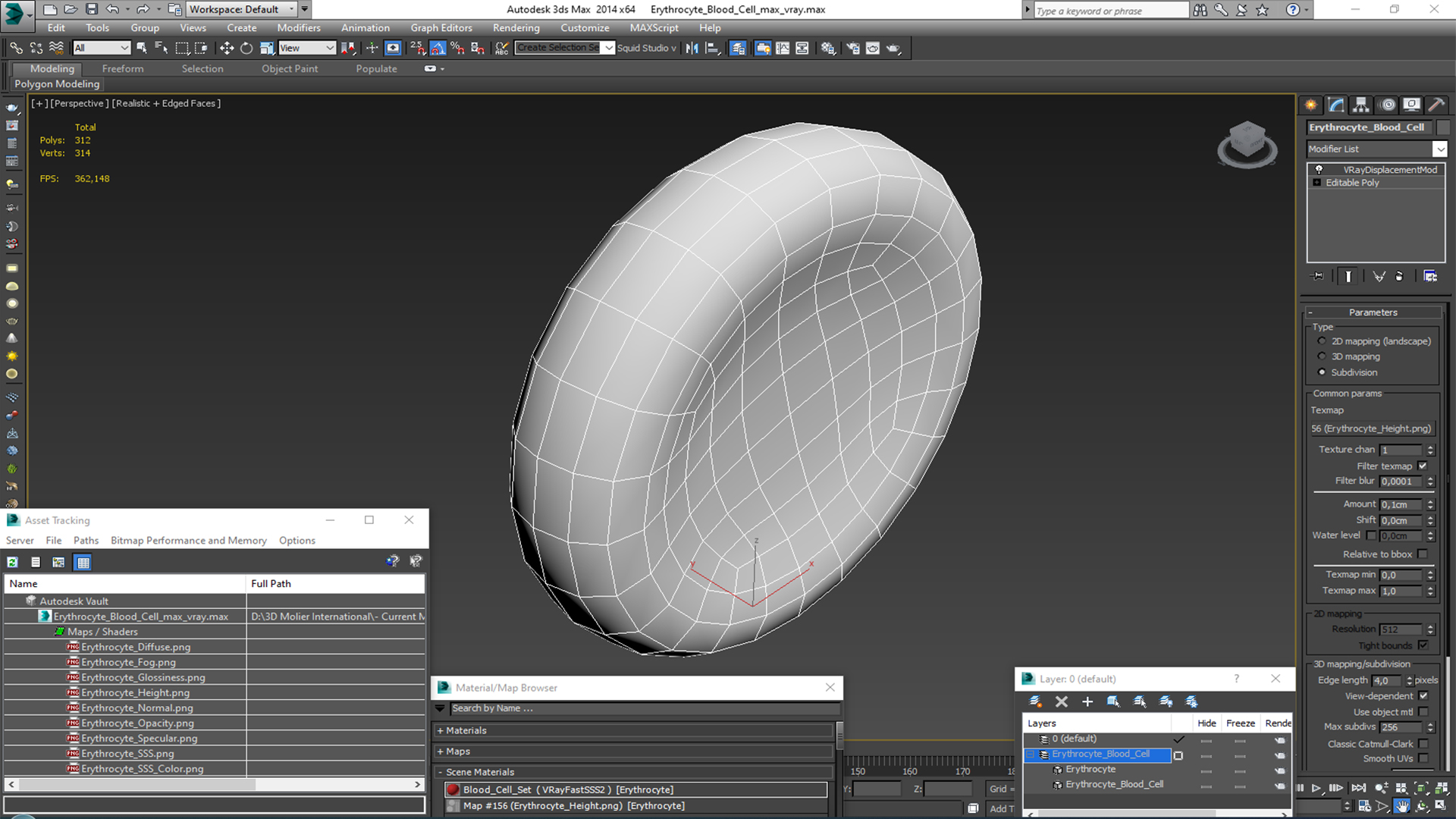Click the Polygon Modeling panel label
Screen dimensions: 1456x819
click(x=57, y=84)
